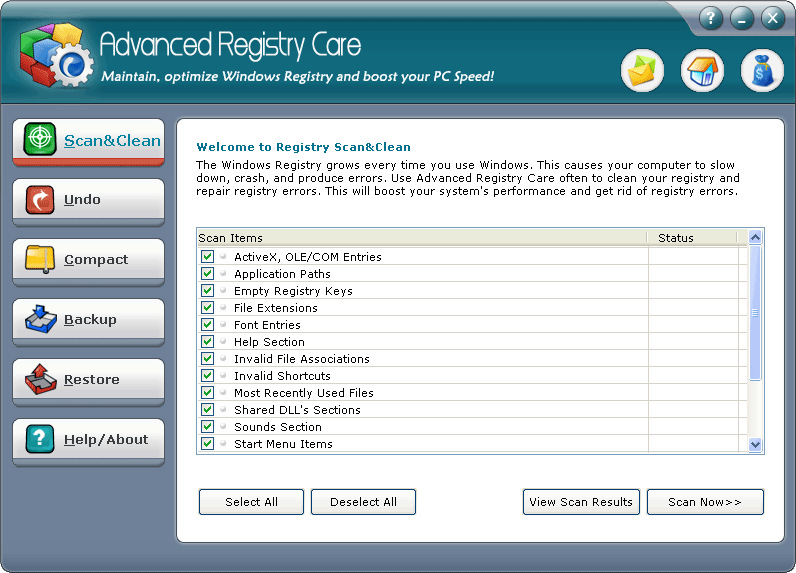Click the red Restore tray icon

41,379
